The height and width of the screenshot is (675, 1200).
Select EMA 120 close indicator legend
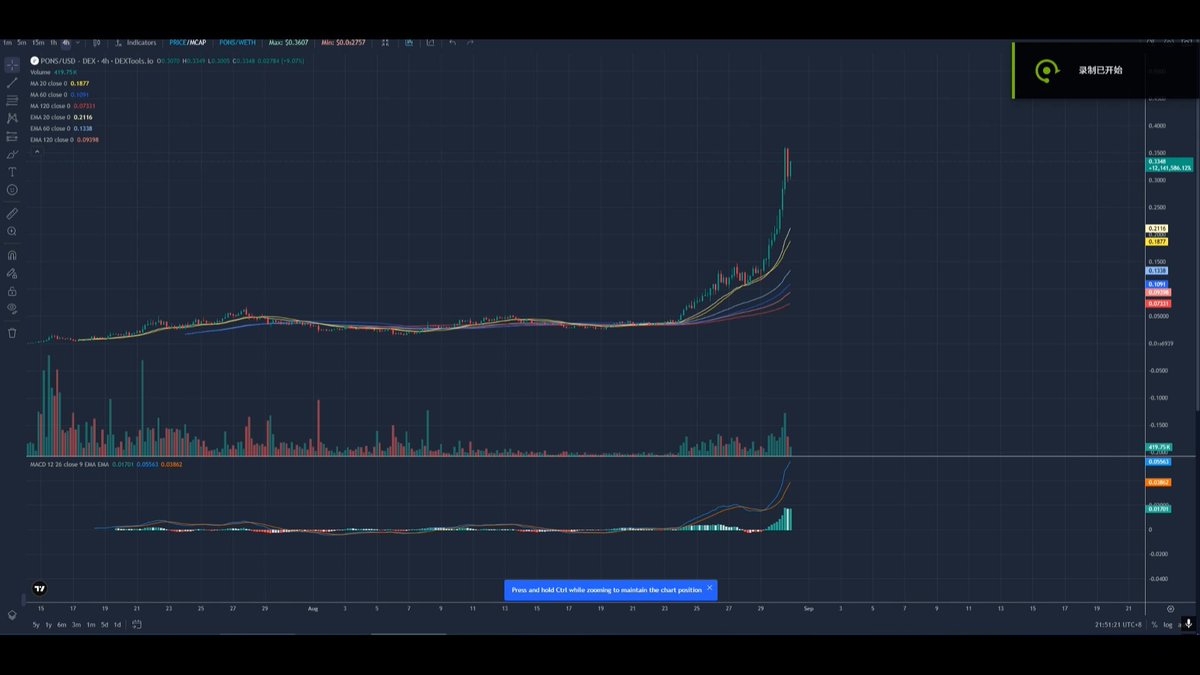(x=65, y=140)
